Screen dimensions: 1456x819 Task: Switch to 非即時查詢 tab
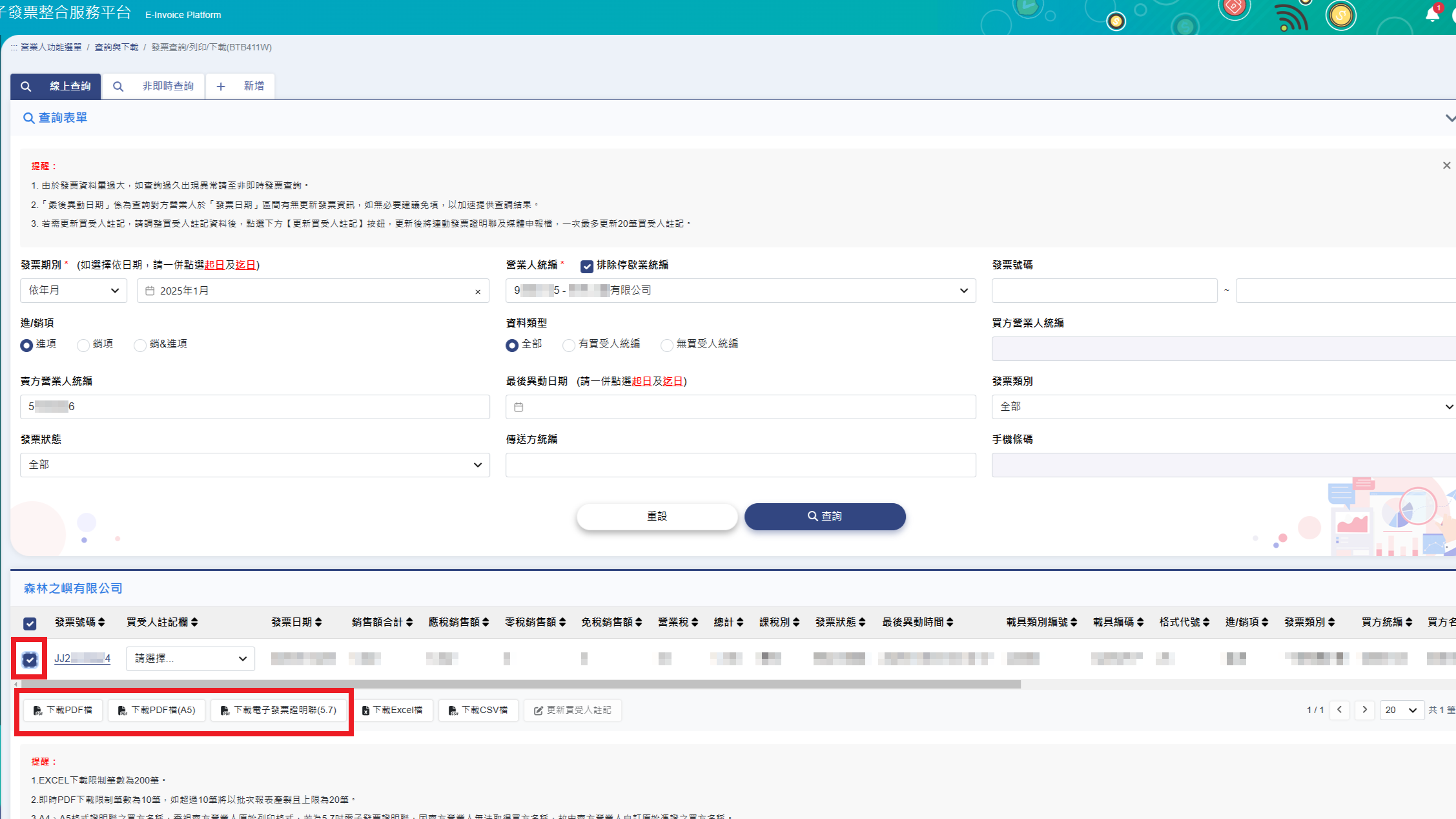(154, 87)
